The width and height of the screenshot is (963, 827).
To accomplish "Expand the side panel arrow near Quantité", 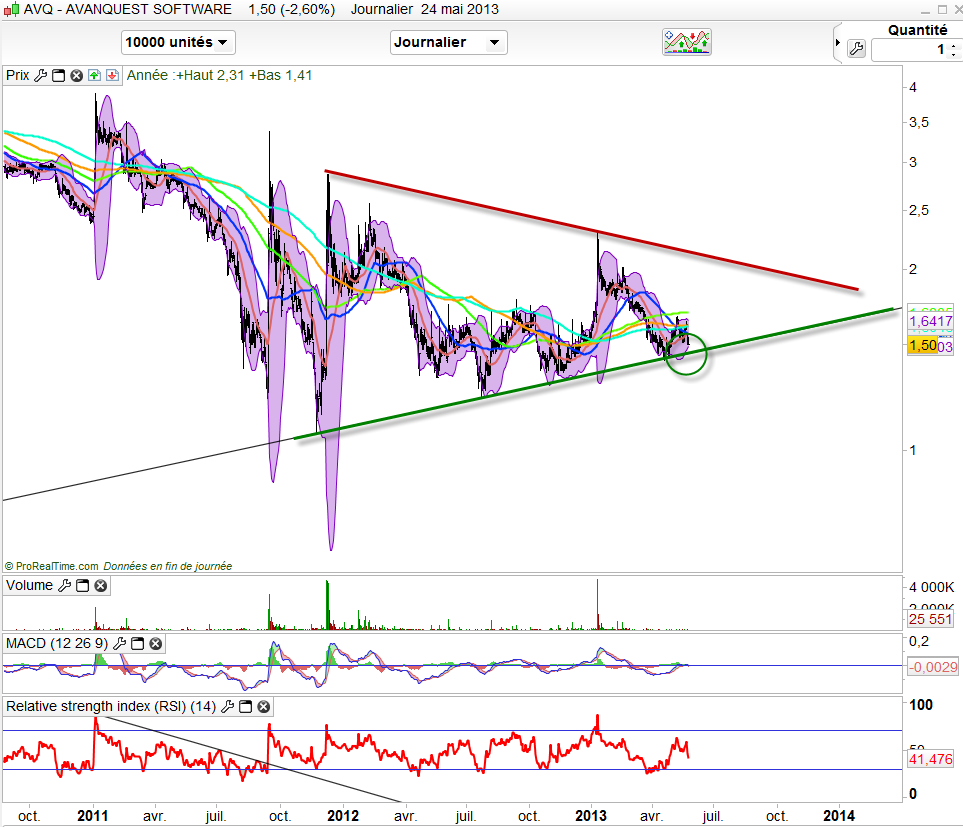I will [837, 42].
